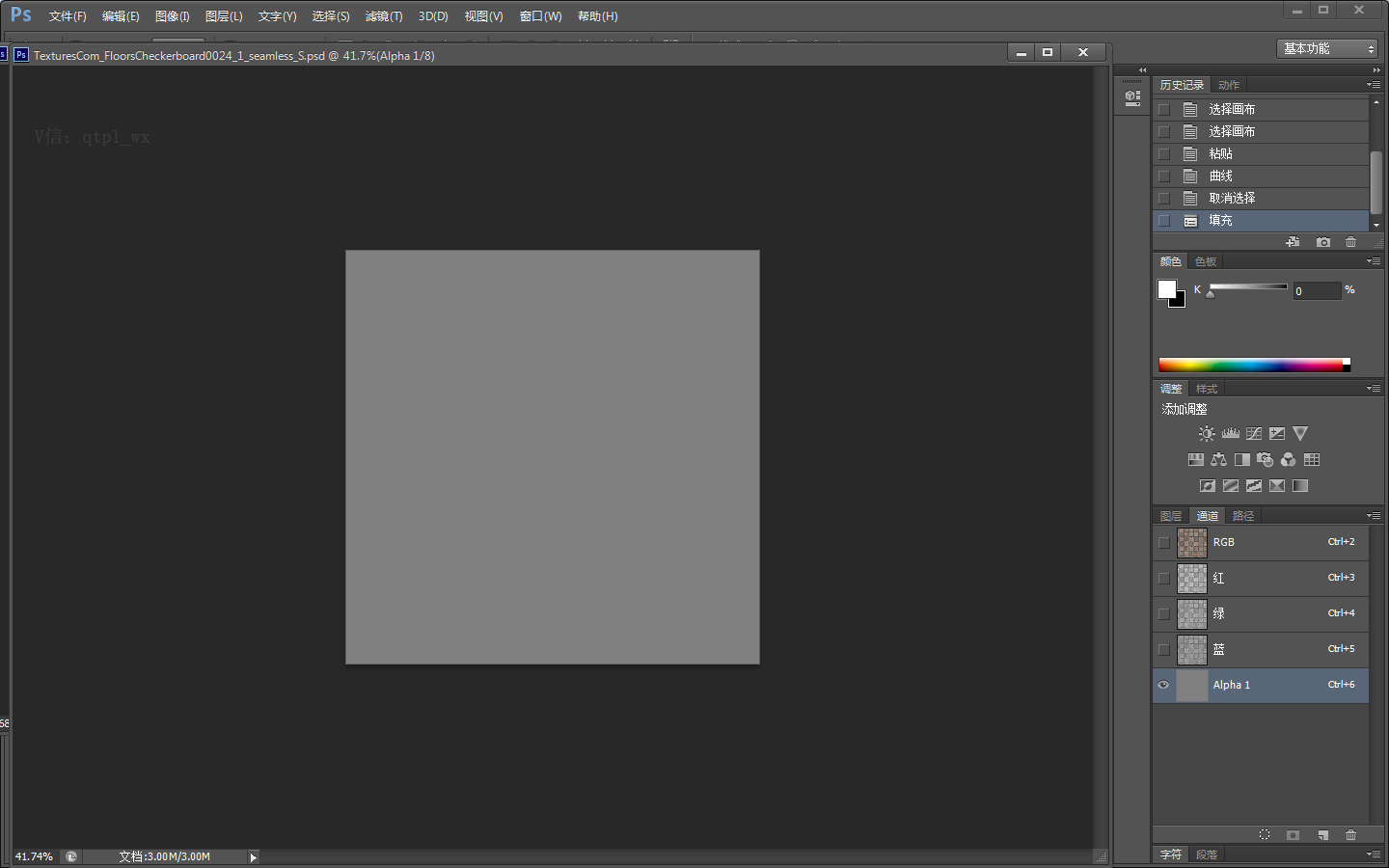Add a Hue/Saturation adjustment

(1196, 460)
